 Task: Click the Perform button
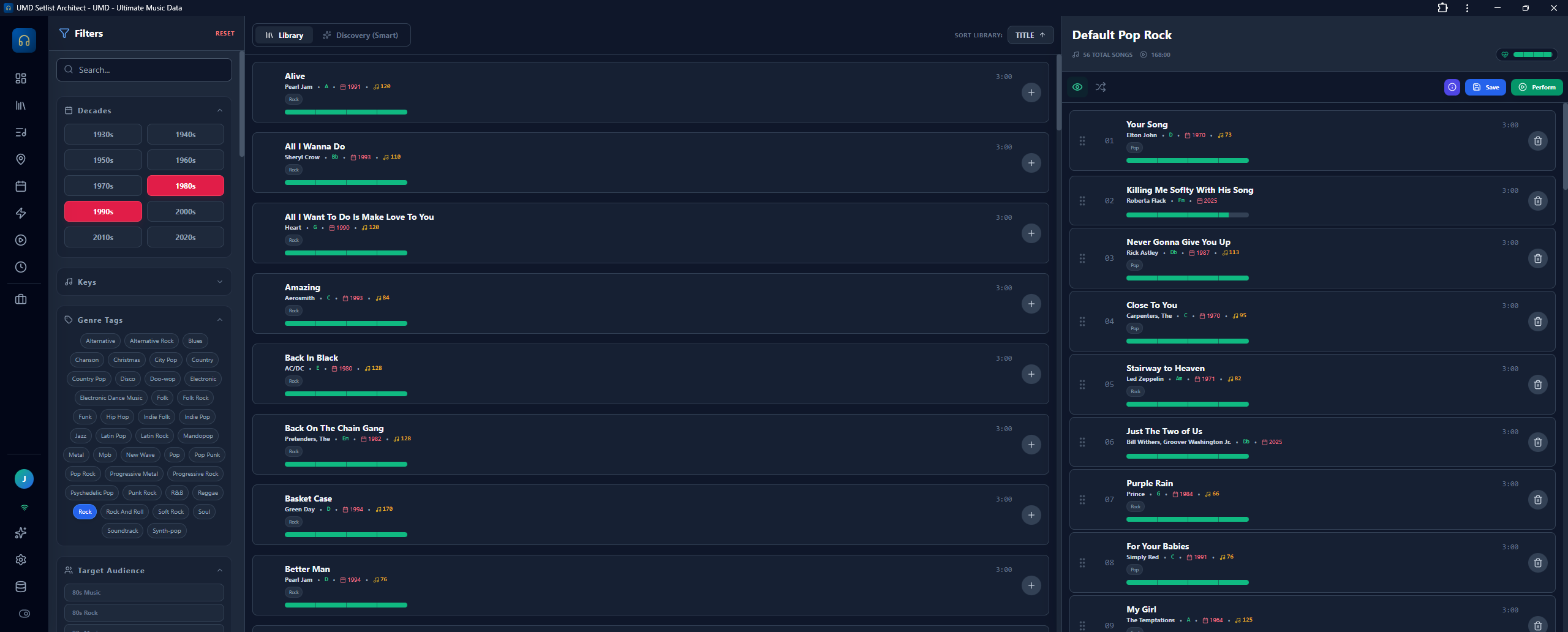point(1537,87)
